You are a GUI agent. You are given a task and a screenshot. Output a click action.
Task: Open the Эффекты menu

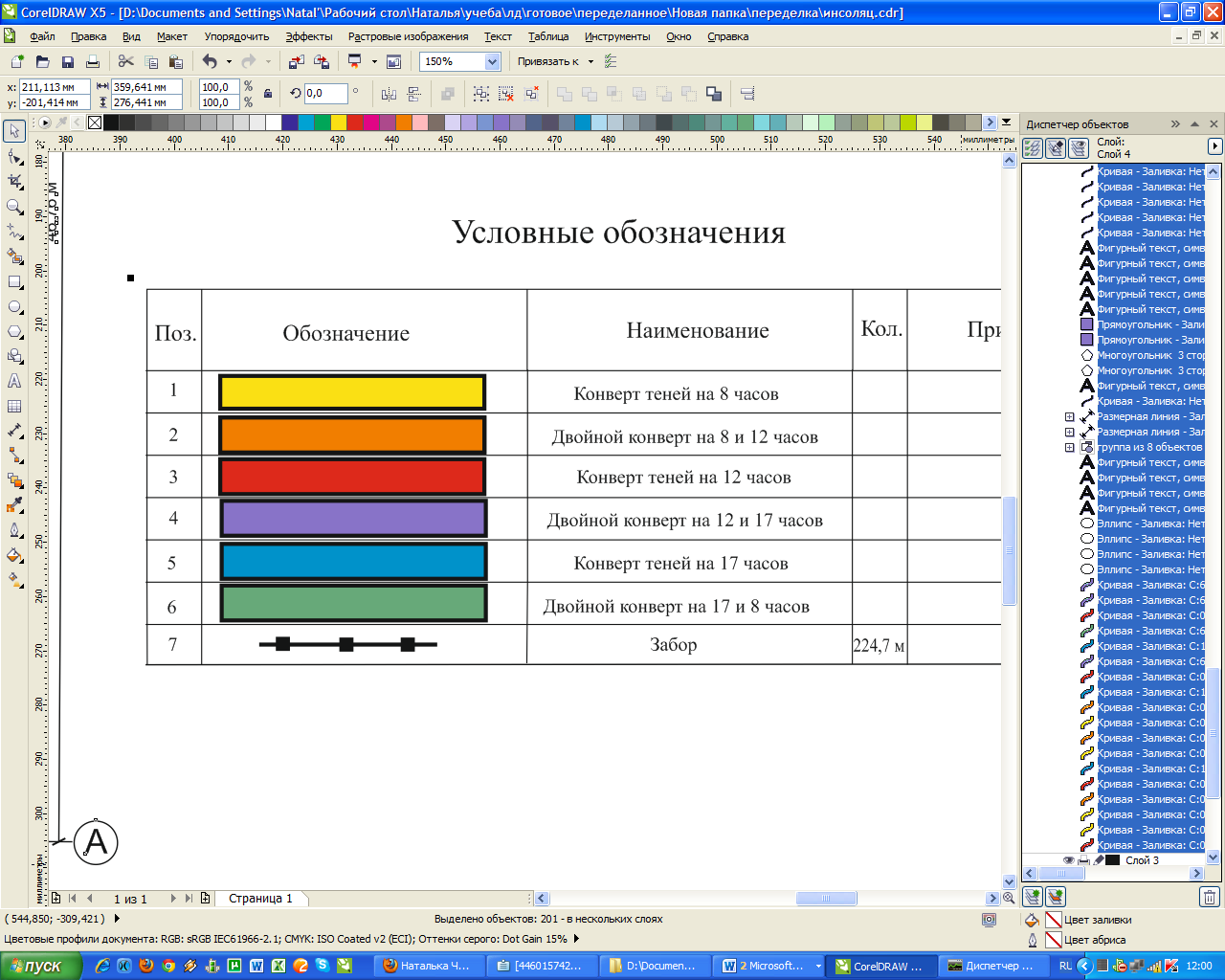tap(309, 36)
